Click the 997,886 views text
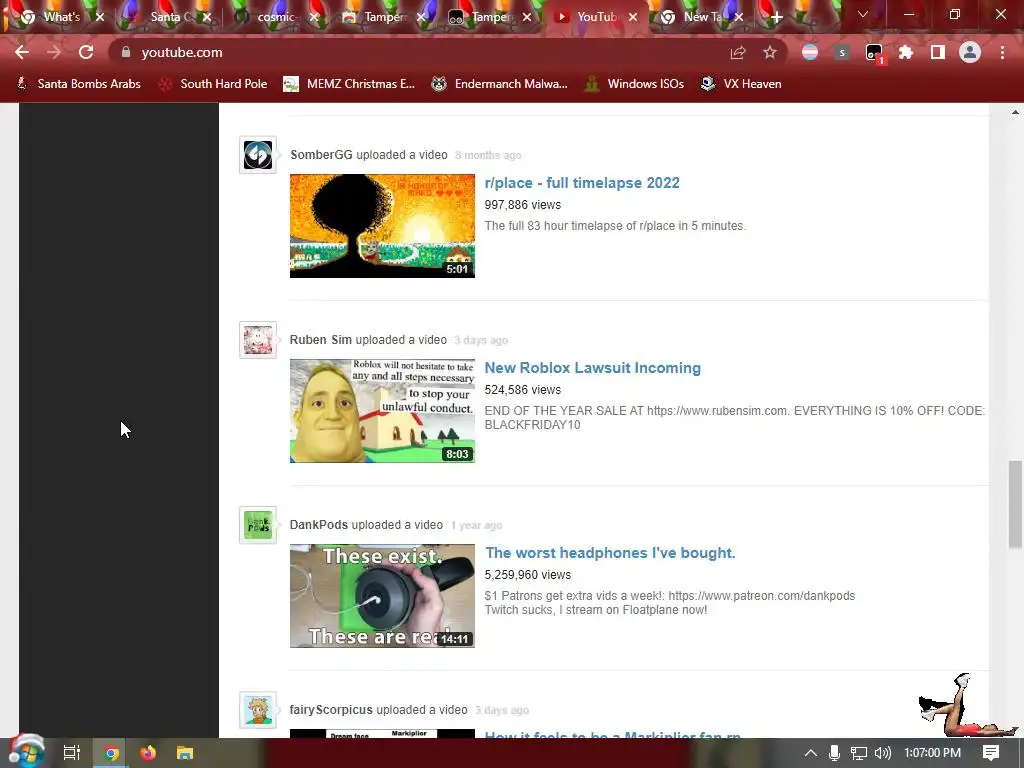This screenshot has height=768, width=1024. click(x=522, y=204)
